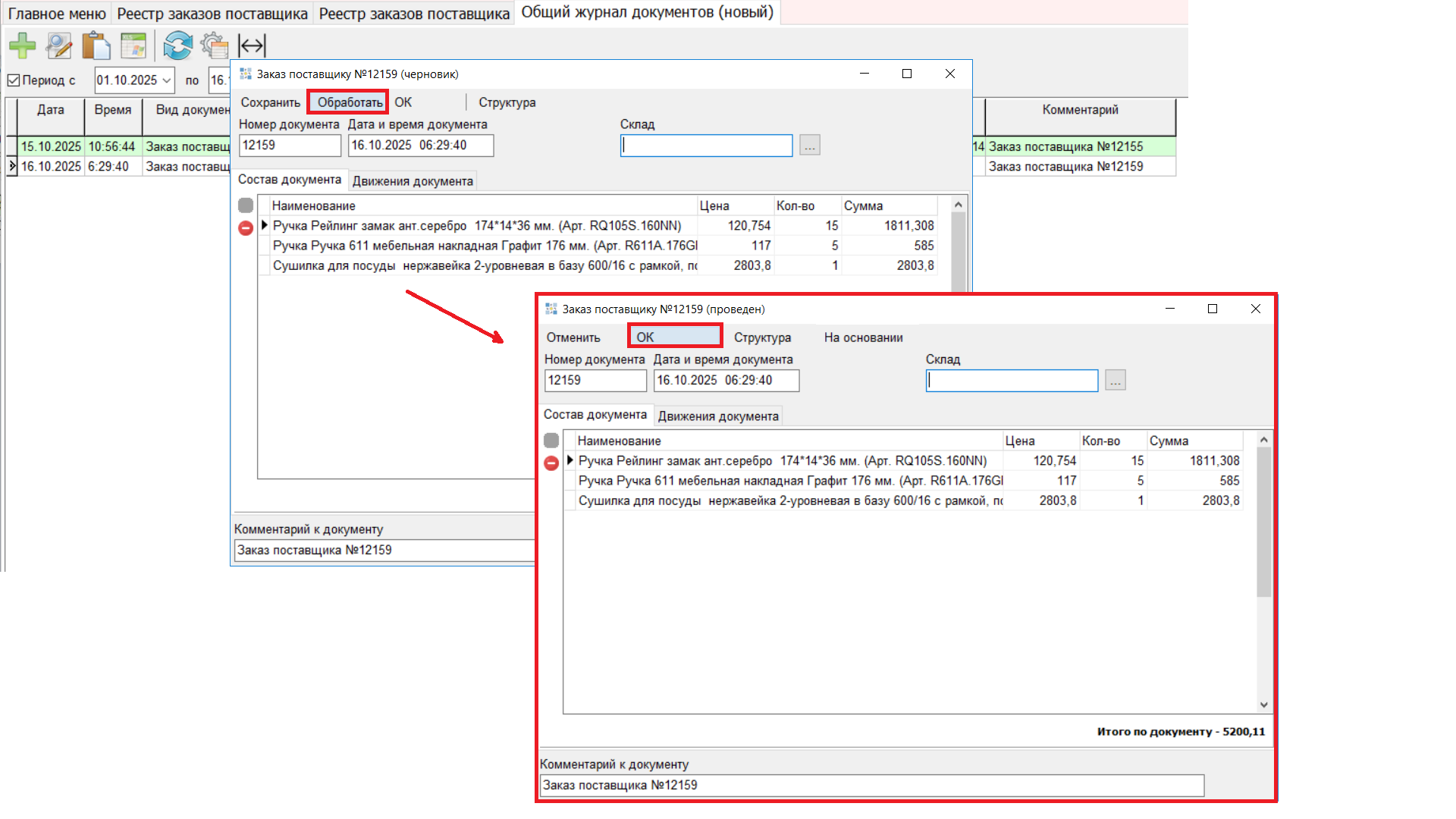Click the green plus add document icon
Viewport: 1456px width, 819px height.
[23, 45]
